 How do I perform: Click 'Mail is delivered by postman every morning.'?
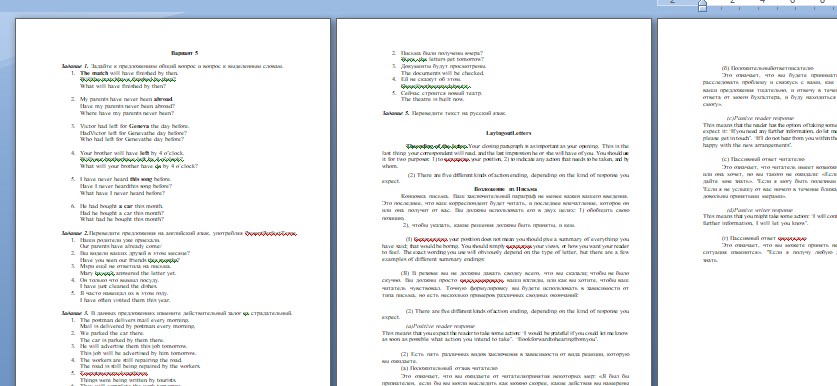coord(138,326)
